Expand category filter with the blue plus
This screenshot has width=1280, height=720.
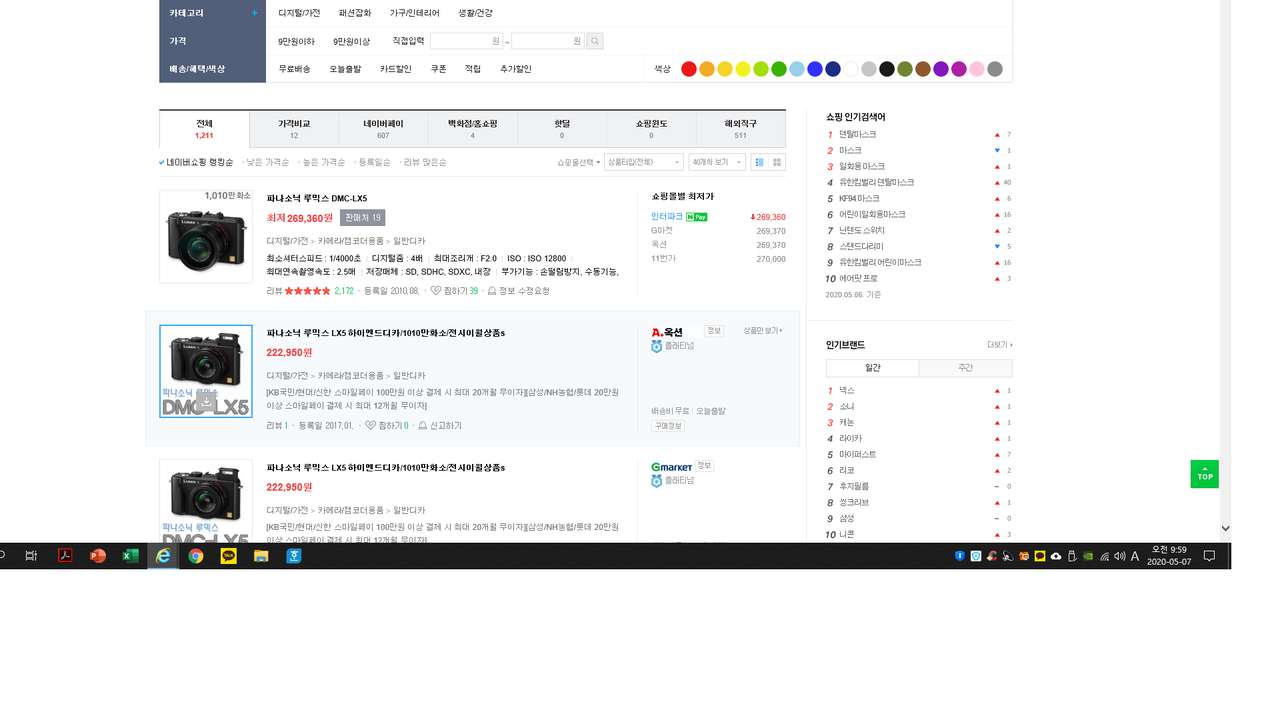(255, 13)
